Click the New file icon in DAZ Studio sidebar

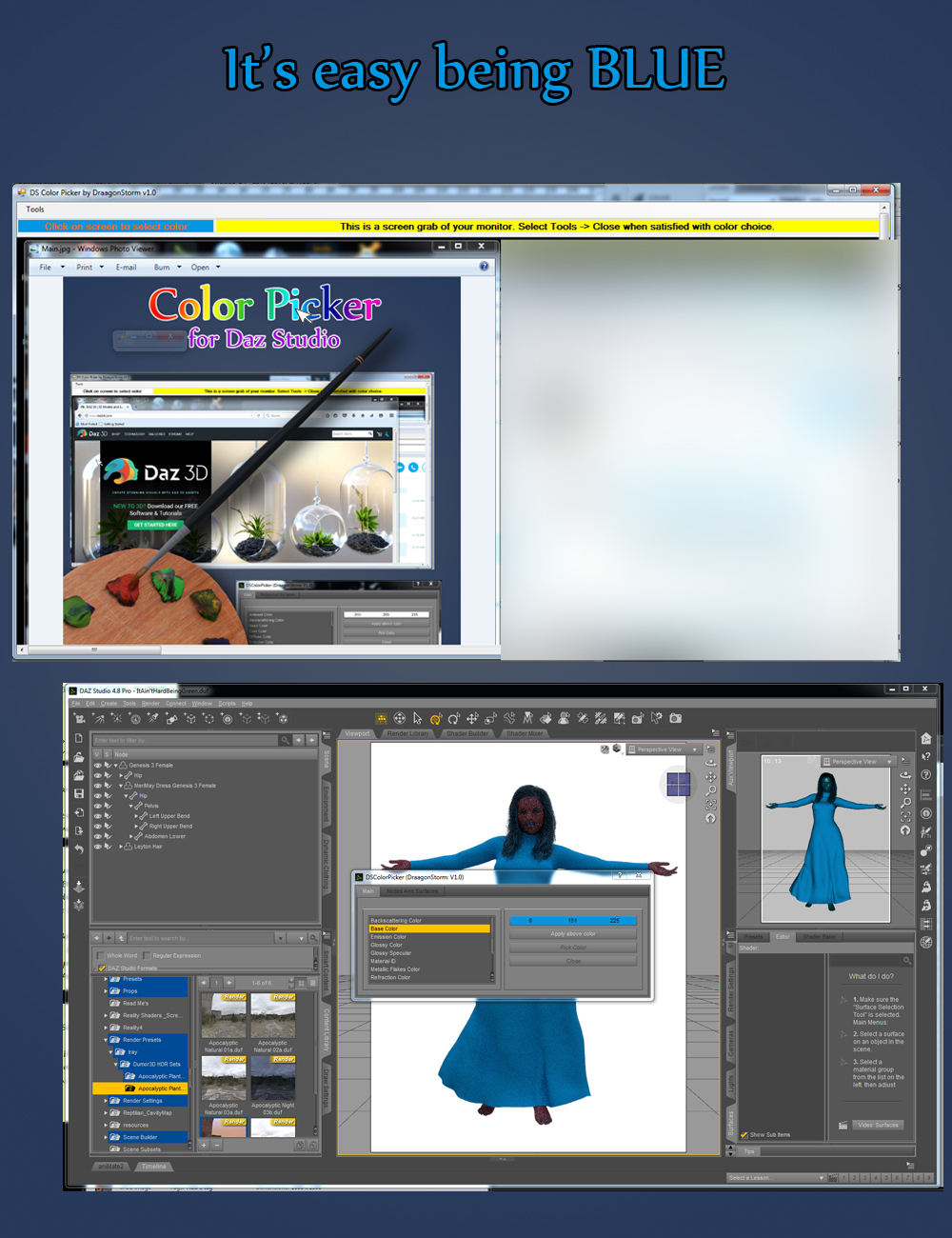[x=78, y=739]
